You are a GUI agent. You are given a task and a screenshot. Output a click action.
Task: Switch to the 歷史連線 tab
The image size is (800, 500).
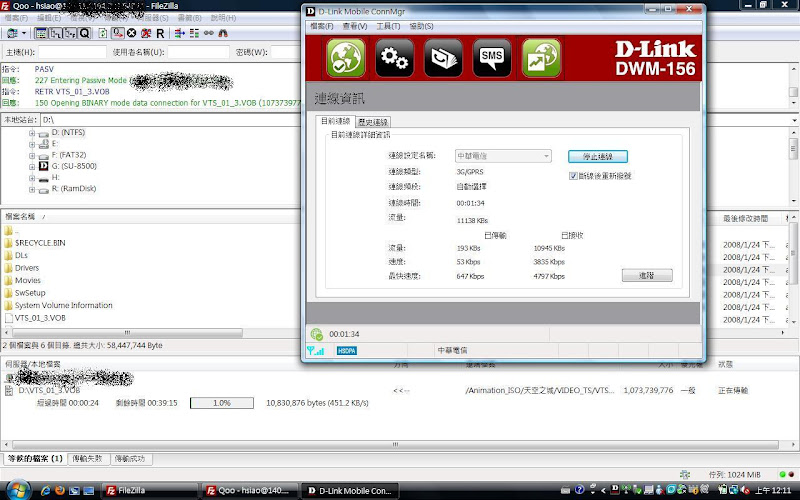pyautogui.click(x=373, y=122)
